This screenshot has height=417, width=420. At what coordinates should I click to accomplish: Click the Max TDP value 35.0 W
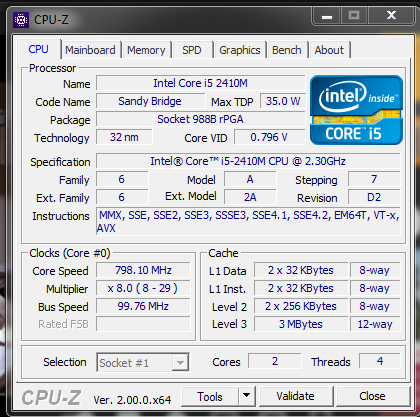click(283, 101)
